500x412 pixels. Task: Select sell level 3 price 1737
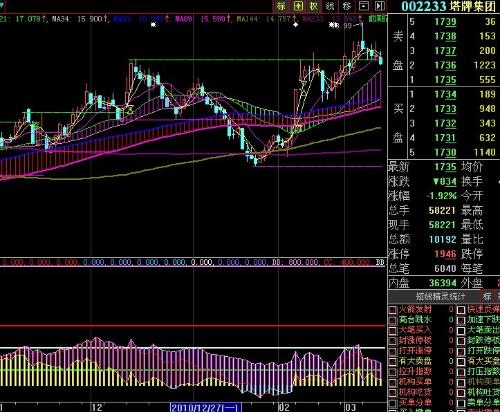(445, 51)
